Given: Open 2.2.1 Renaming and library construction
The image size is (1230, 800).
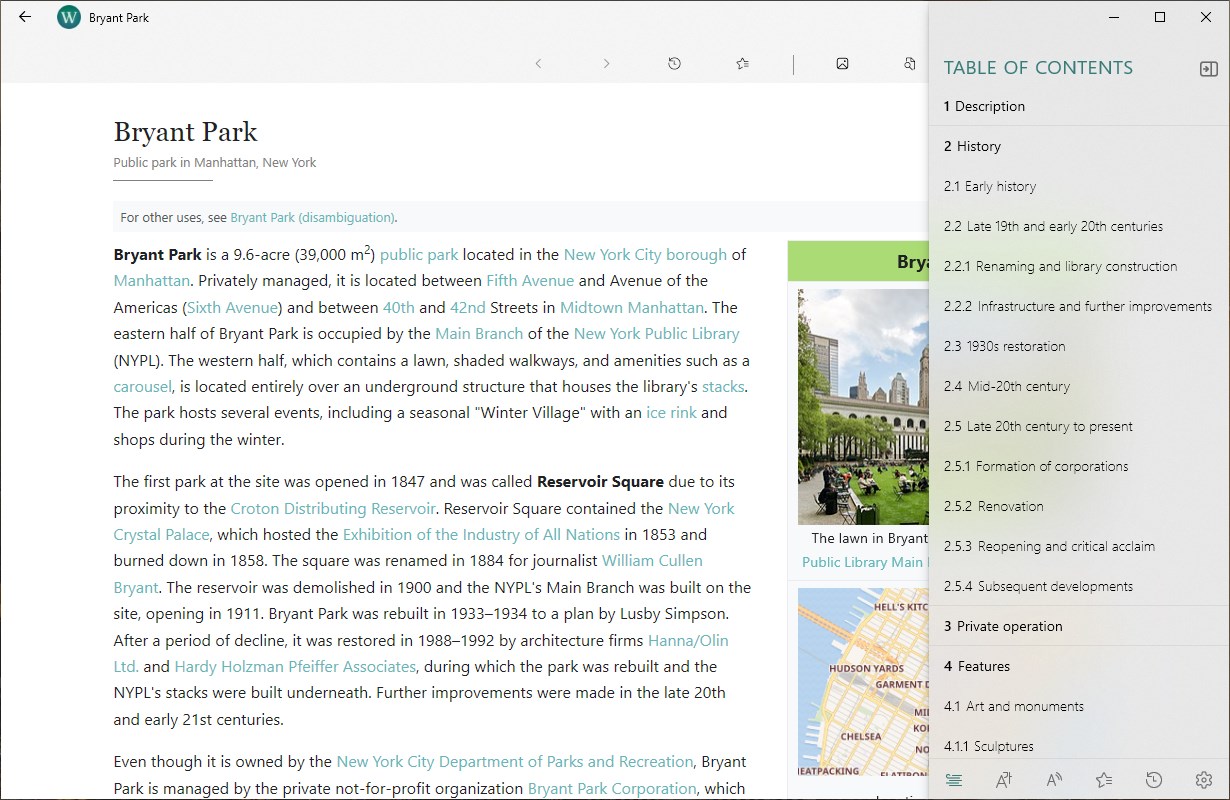Looking at the screenshot, I should pos(1079,266).
